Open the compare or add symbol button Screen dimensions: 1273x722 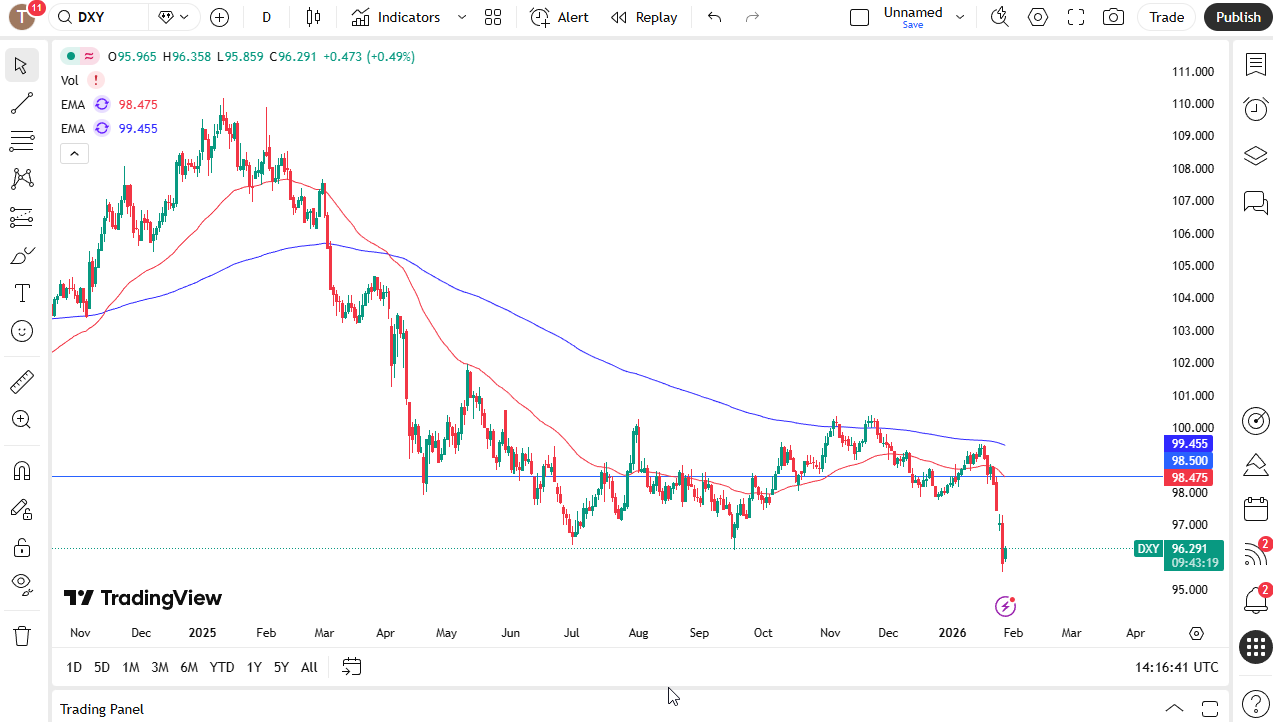click(220, 17)
